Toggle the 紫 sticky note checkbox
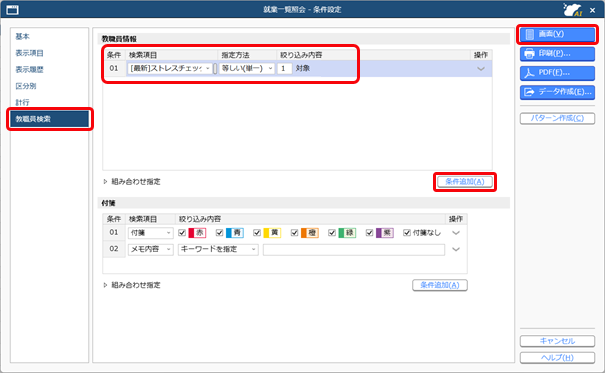Viewport: 605px width, 373px height. click(369, 233)
